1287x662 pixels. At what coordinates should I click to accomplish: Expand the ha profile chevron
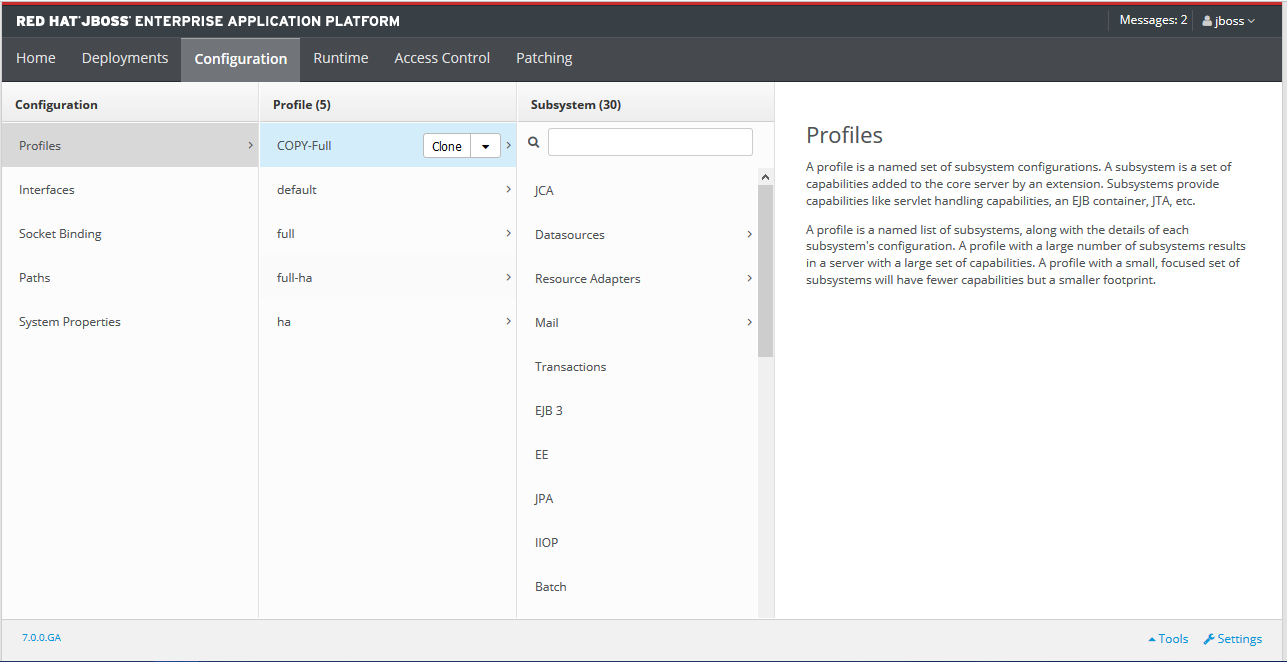(x=508, y=321)
